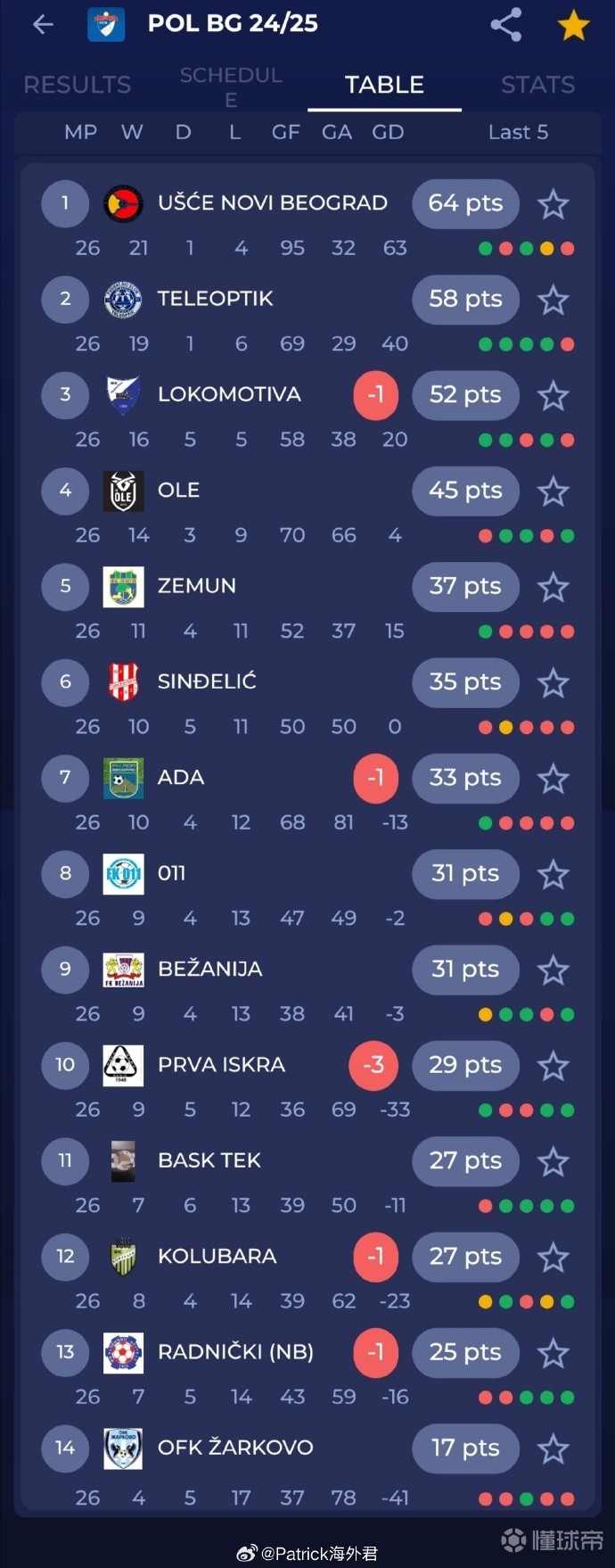Screen dimensions: 615x1568
Task: Tap Prva Iskra's -3 penalty badge
Action: click(x=373, y=1065)
